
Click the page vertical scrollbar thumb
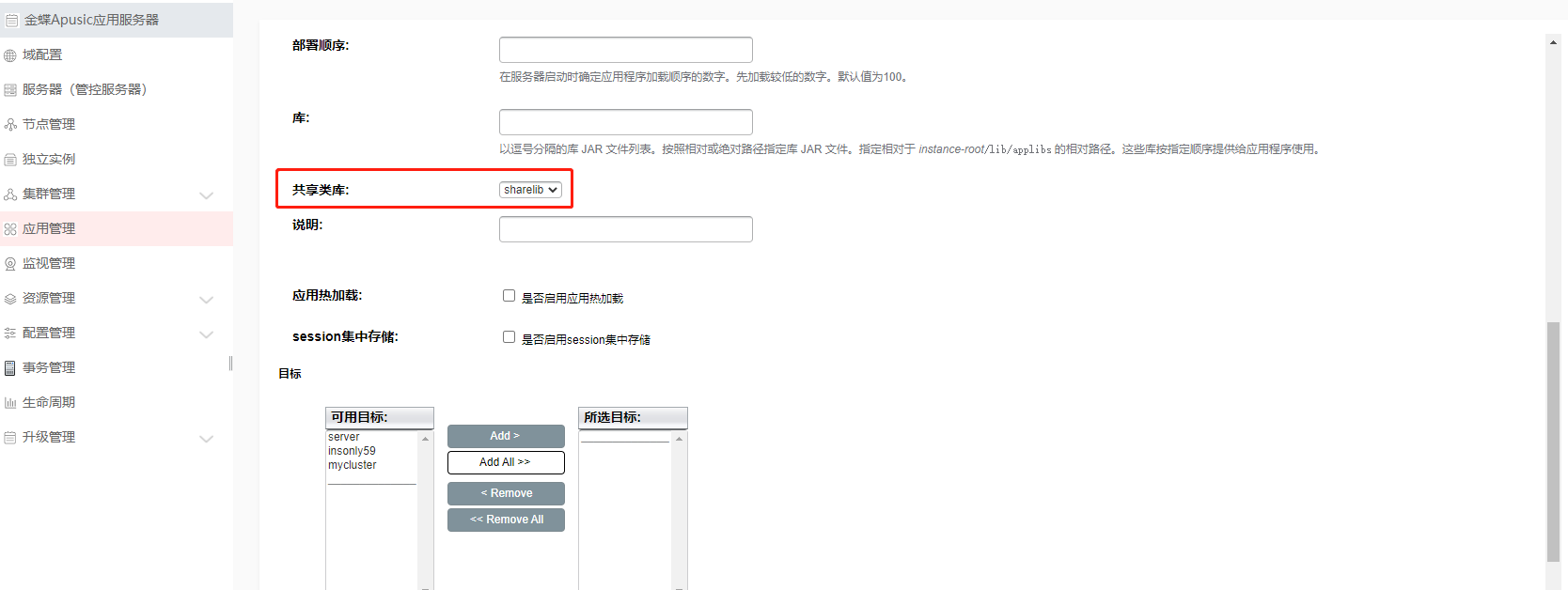(x=1553, y=442)
